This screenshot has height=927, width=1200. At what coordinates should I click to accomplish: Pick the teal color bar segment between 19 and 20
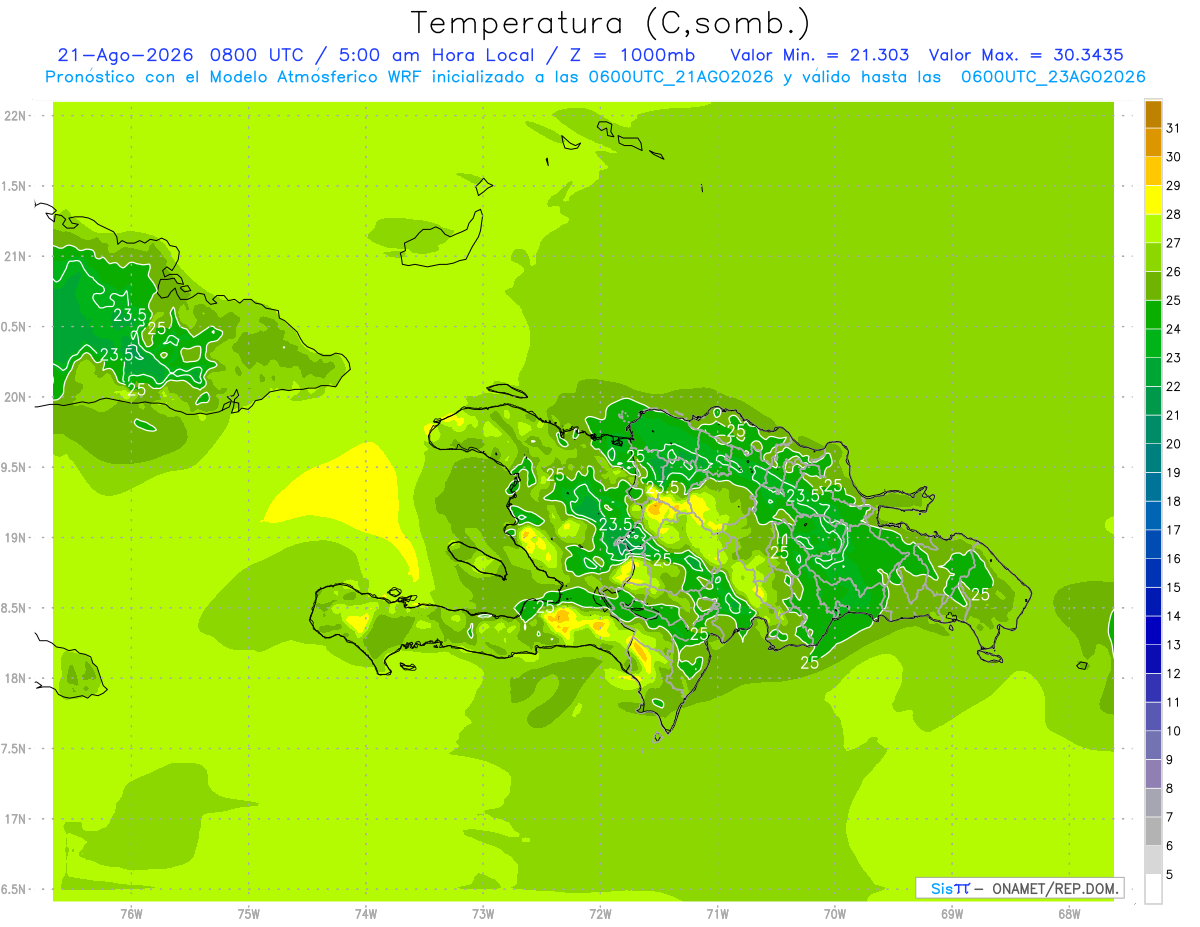pos(1153,458)
